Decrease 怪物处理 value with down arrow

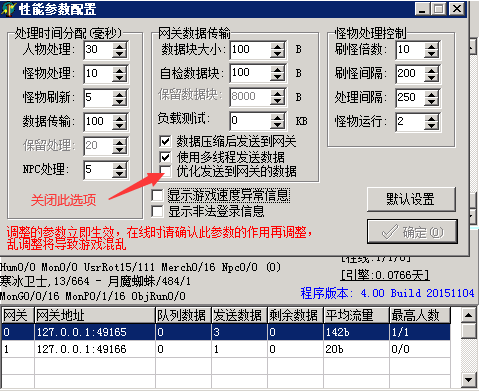click(119, 78)
